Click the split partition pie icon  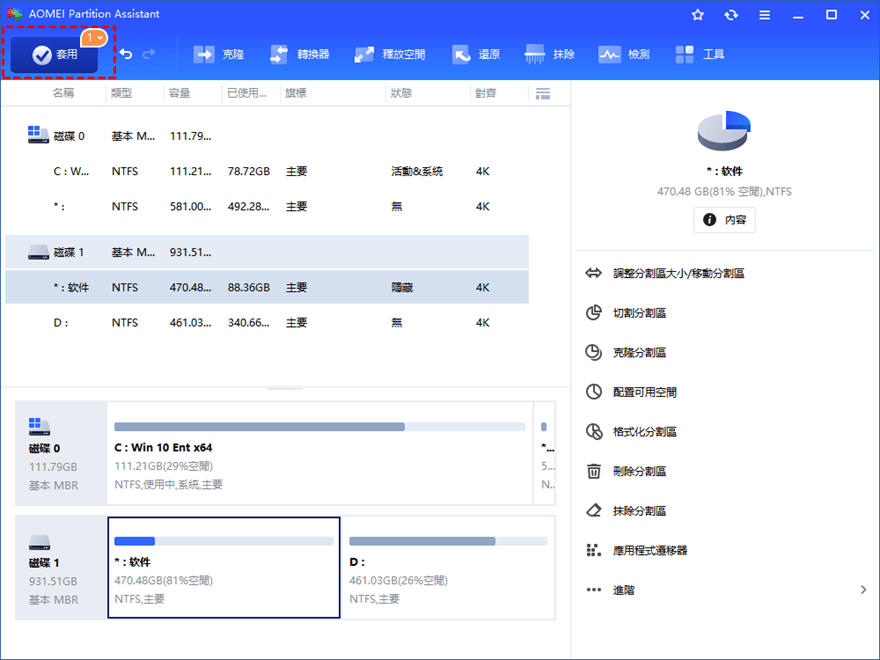[594, 313]
